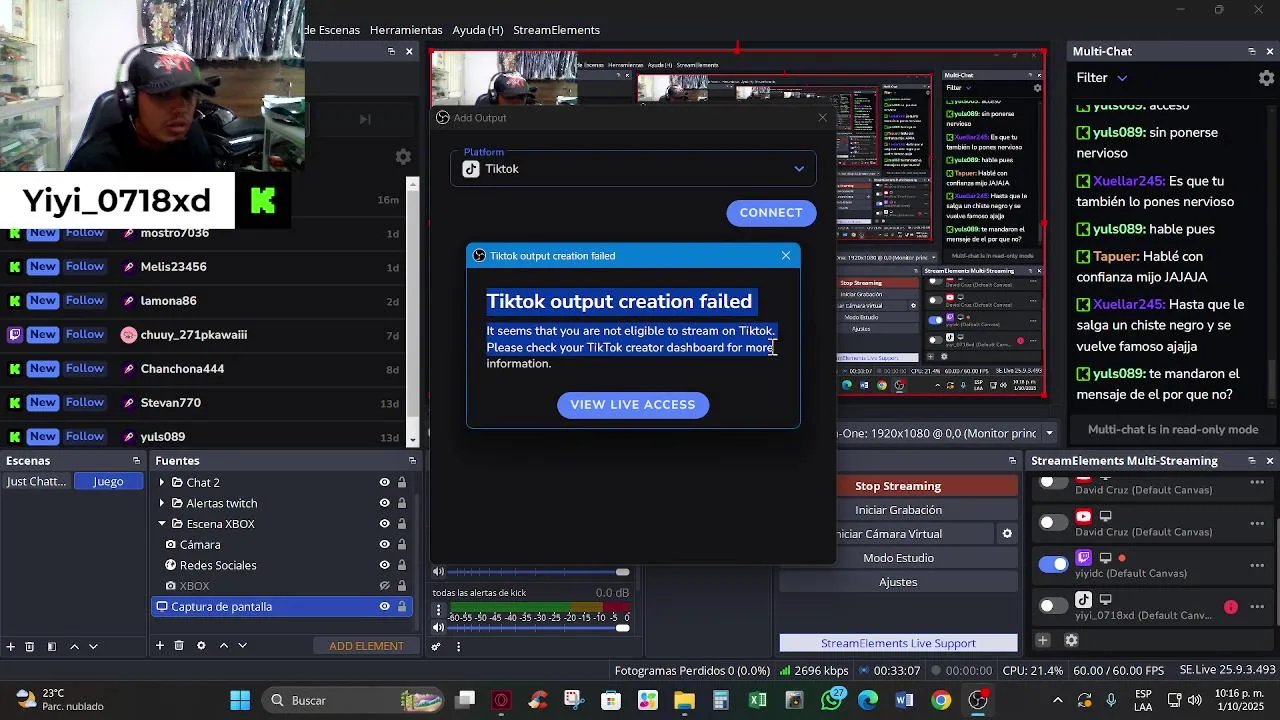The image size is (1280, 720).
Task: Pop out the Fuentes dock panel
Action: click(412, 461)
